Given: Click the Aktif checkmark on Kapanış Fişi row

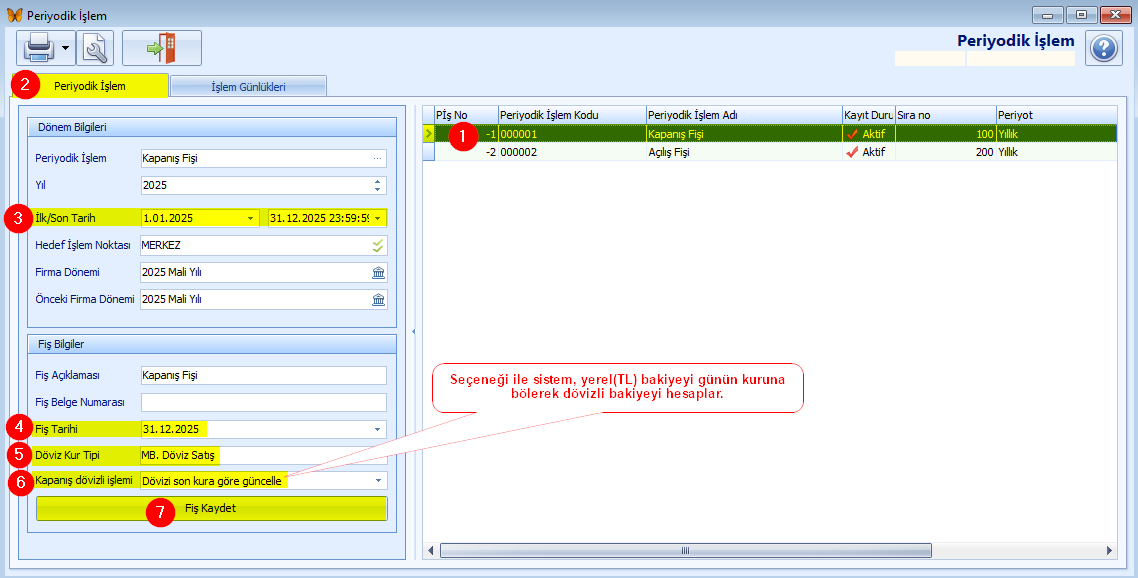Looking at the screenshot, I should tap(852, 133).
